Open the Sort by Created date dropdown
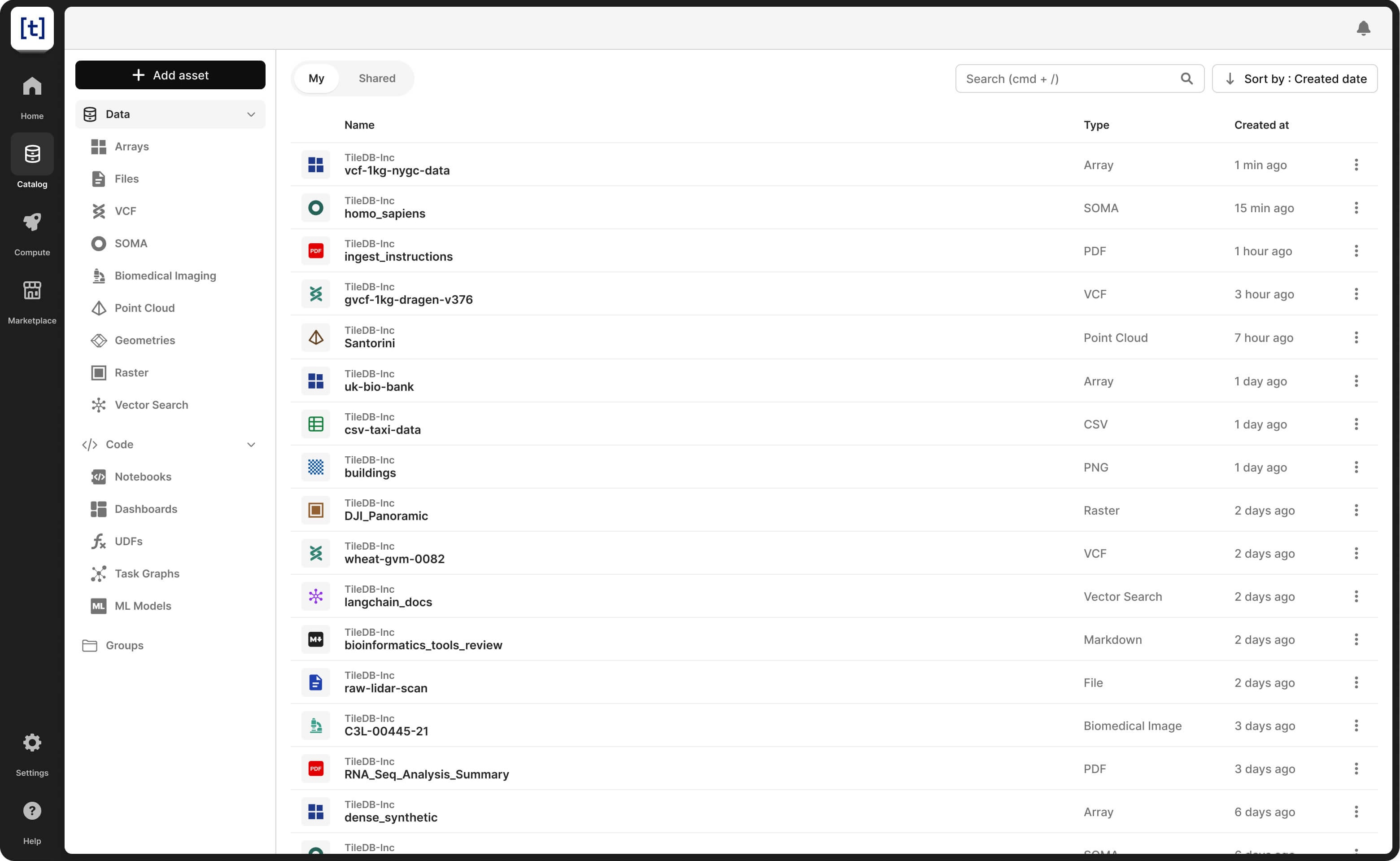 pos(1295,79)
